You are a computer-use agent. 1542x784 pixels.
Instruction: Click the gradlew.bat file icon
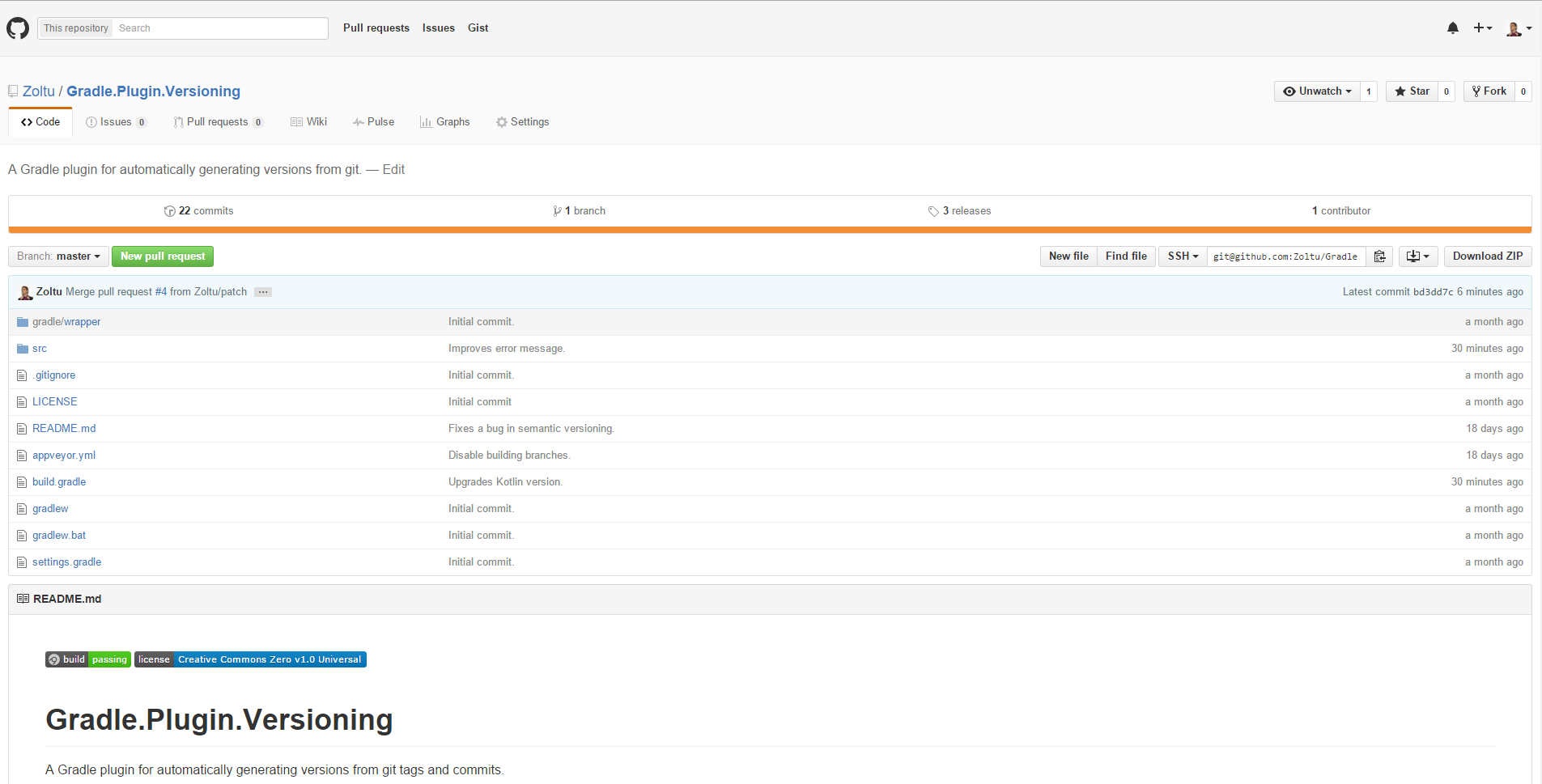point(22,536)
